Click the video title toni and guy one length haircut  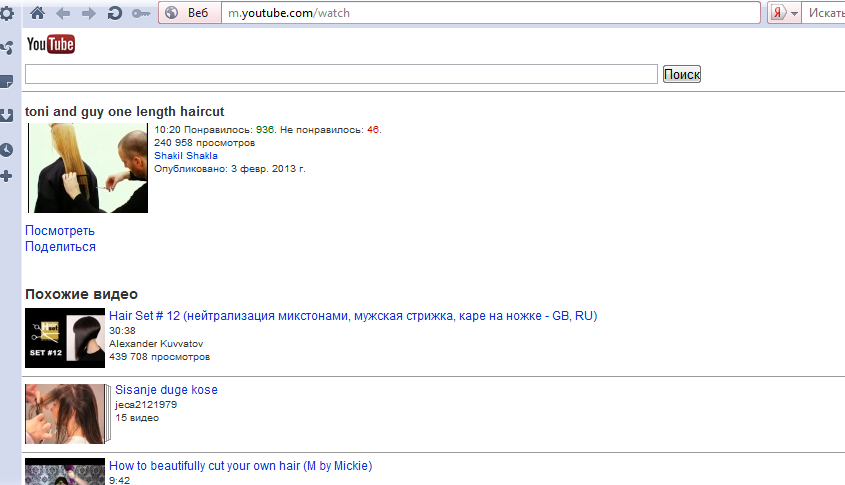124,112
